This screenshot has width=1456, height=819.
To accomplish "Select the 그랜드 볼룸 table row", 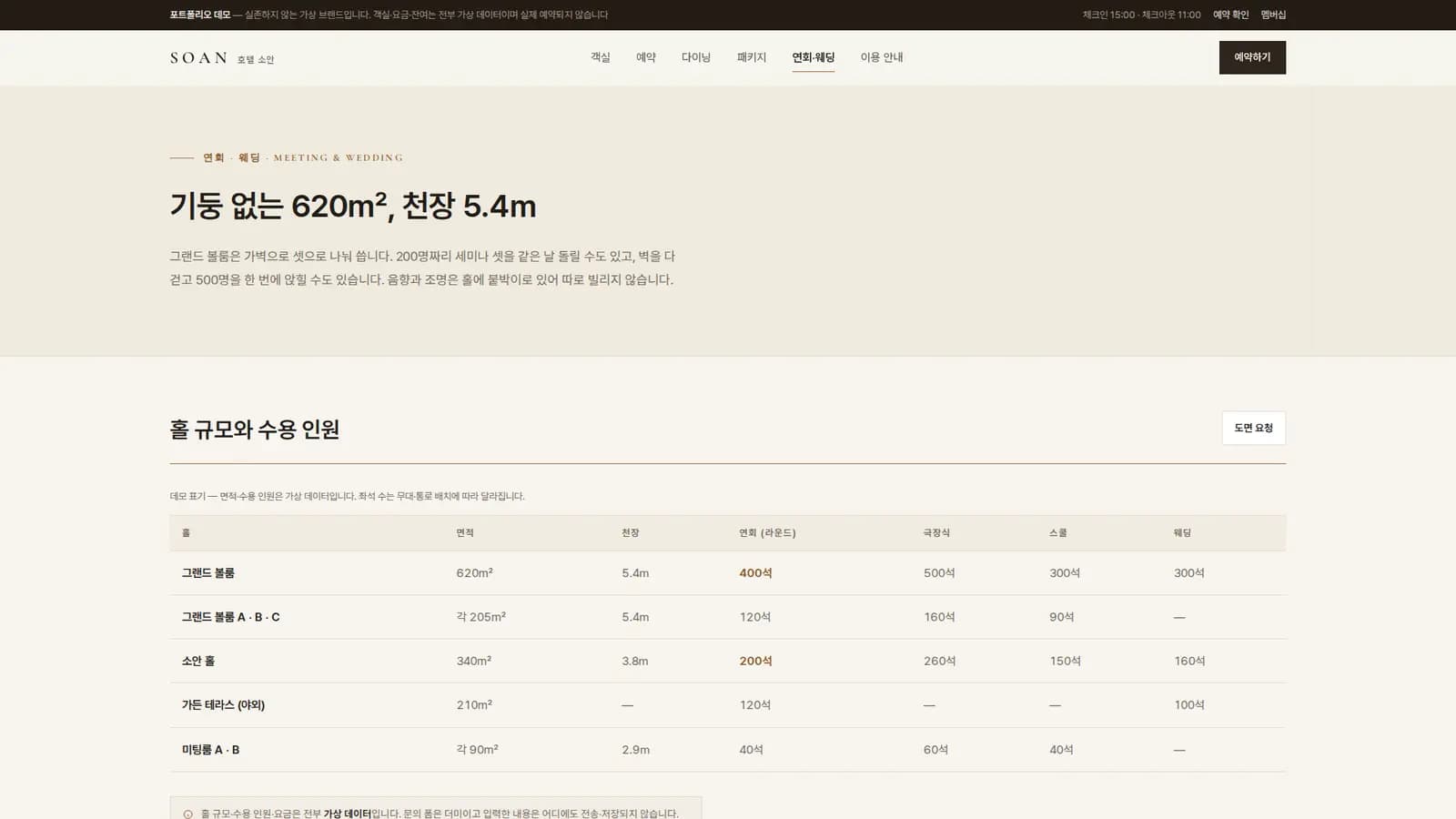I will coord(728,573).
